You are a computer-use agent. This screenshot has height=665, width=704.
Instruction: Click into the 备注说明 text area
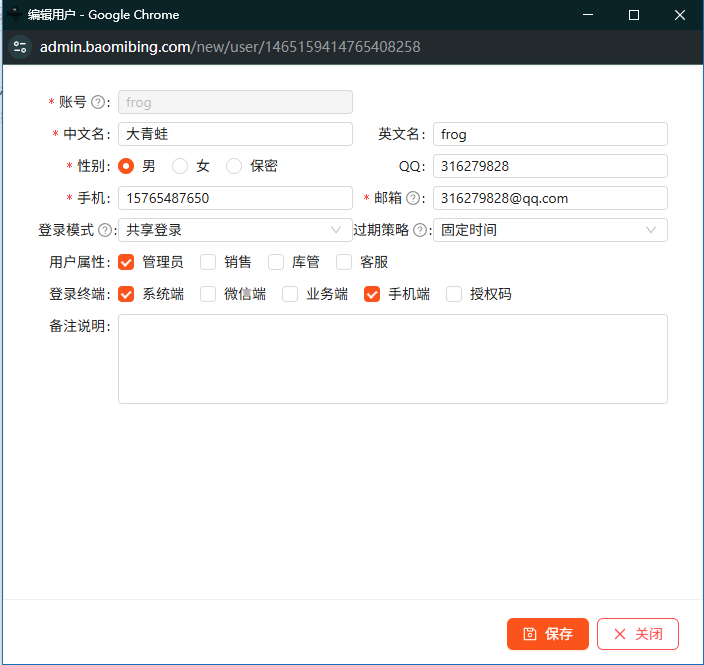(392, 359)
